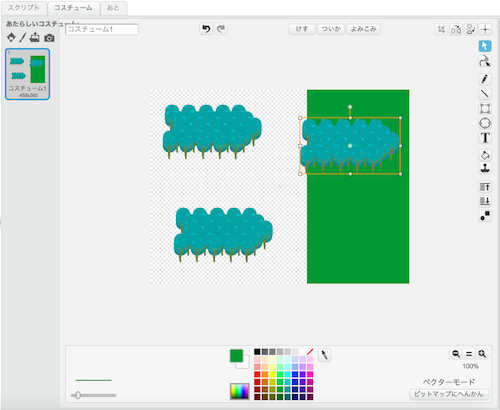
Task: Select the Line tool
Action: click(485, 94)
